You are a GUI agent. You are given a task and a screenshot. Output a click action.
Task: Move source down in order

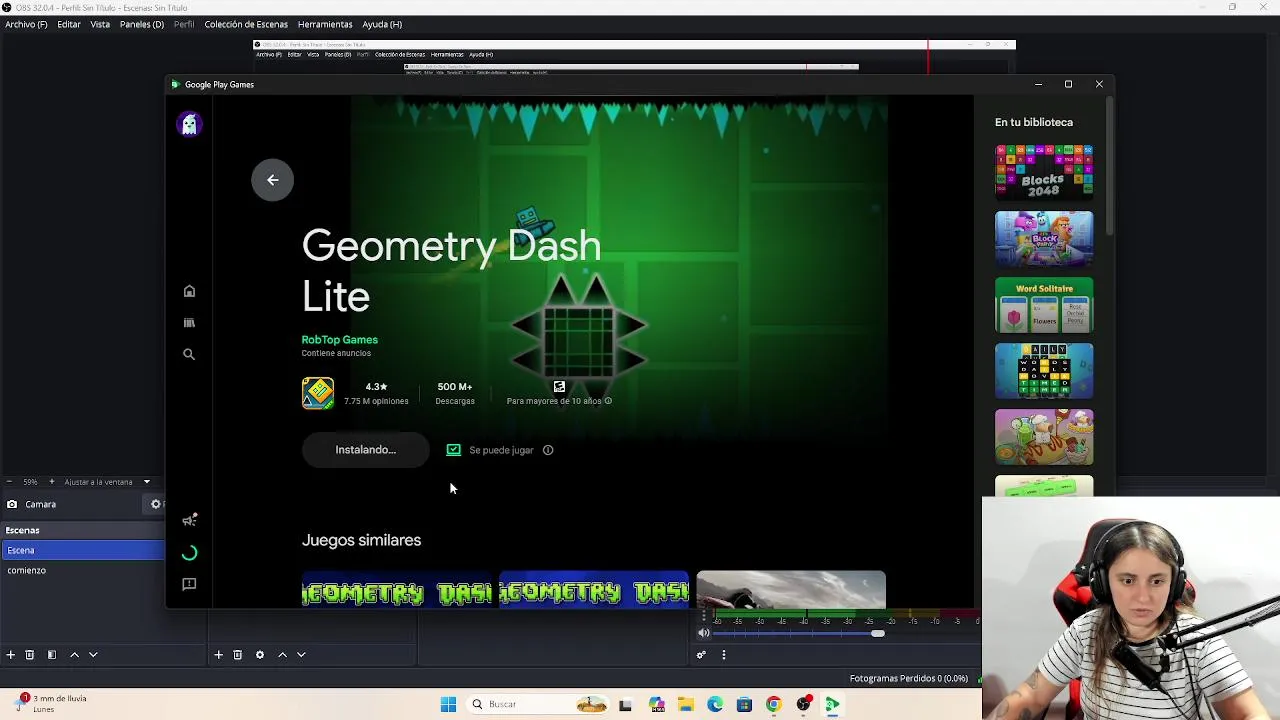point(301,655)
